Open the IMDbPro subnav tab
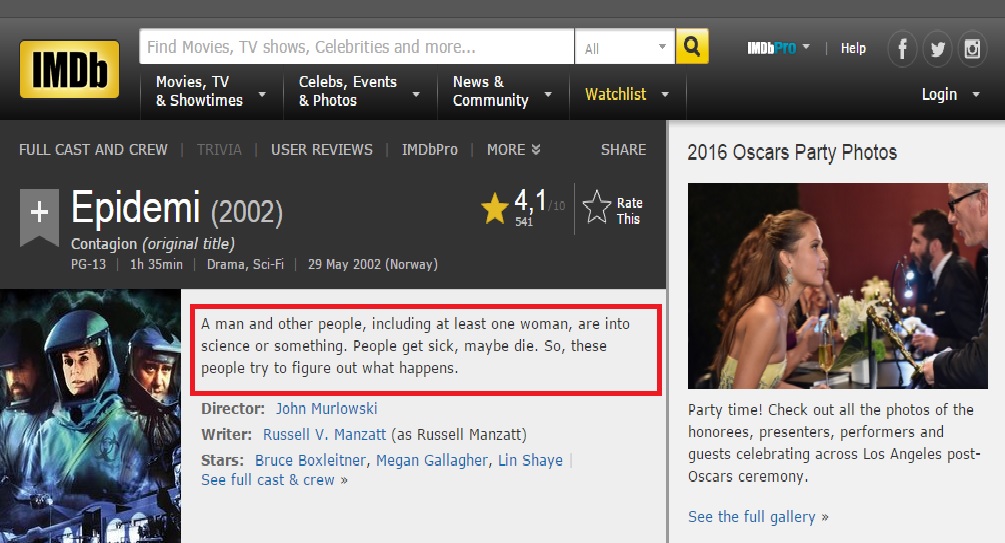The image size is (1005, 543). pyautogui.click(x=429, y=150)
